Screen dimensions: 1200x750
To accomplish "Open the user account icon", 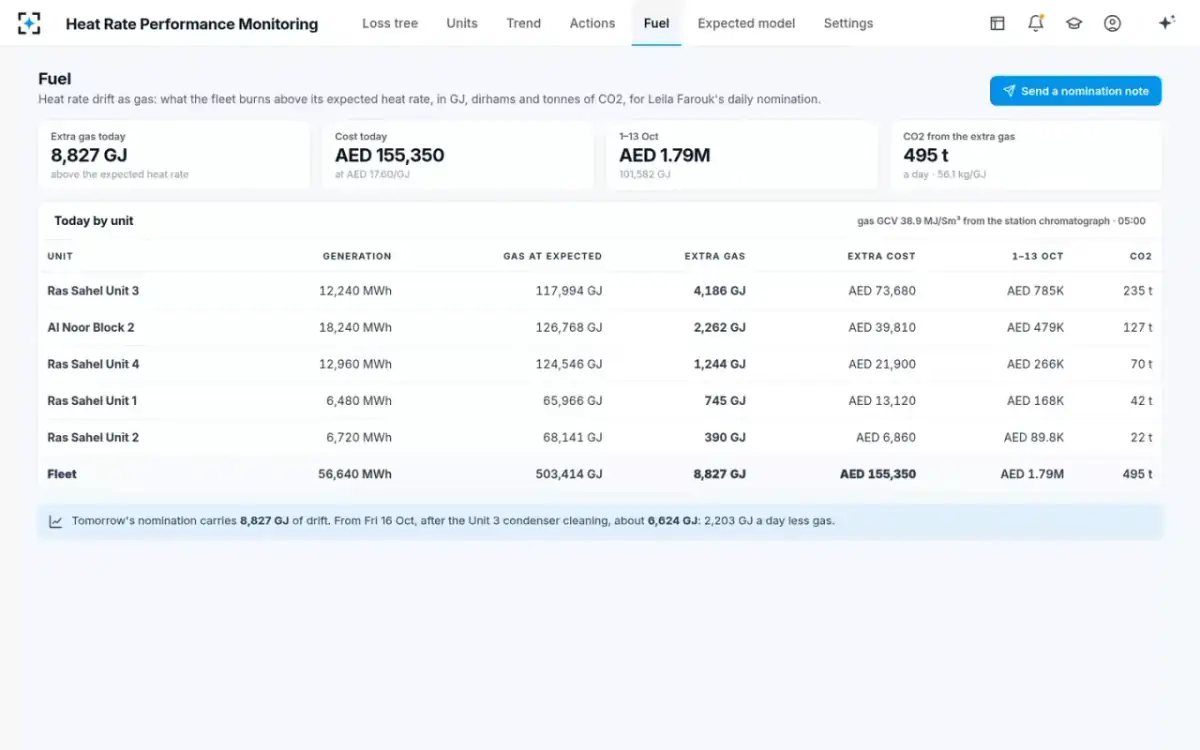I will point(1112,23).
